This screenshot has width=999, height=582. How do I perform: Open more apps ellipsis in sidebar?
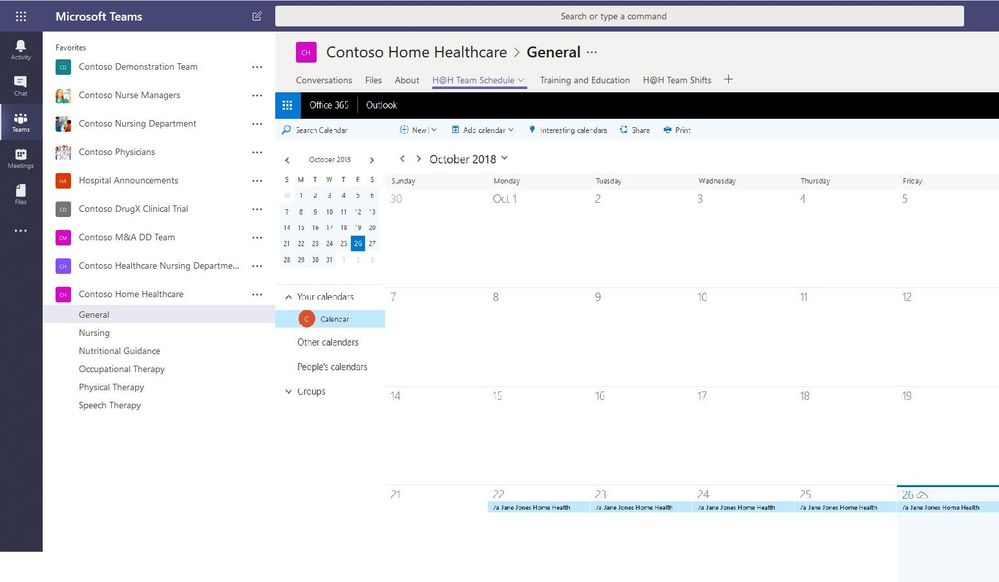tap(20, 231)
